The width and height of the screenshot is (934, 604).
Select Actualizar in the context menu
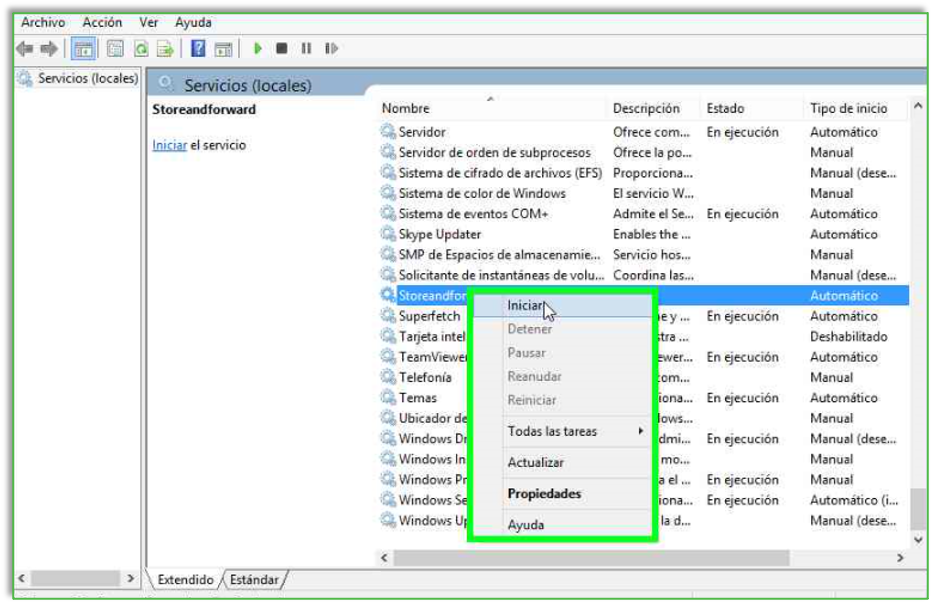point(535,462)
